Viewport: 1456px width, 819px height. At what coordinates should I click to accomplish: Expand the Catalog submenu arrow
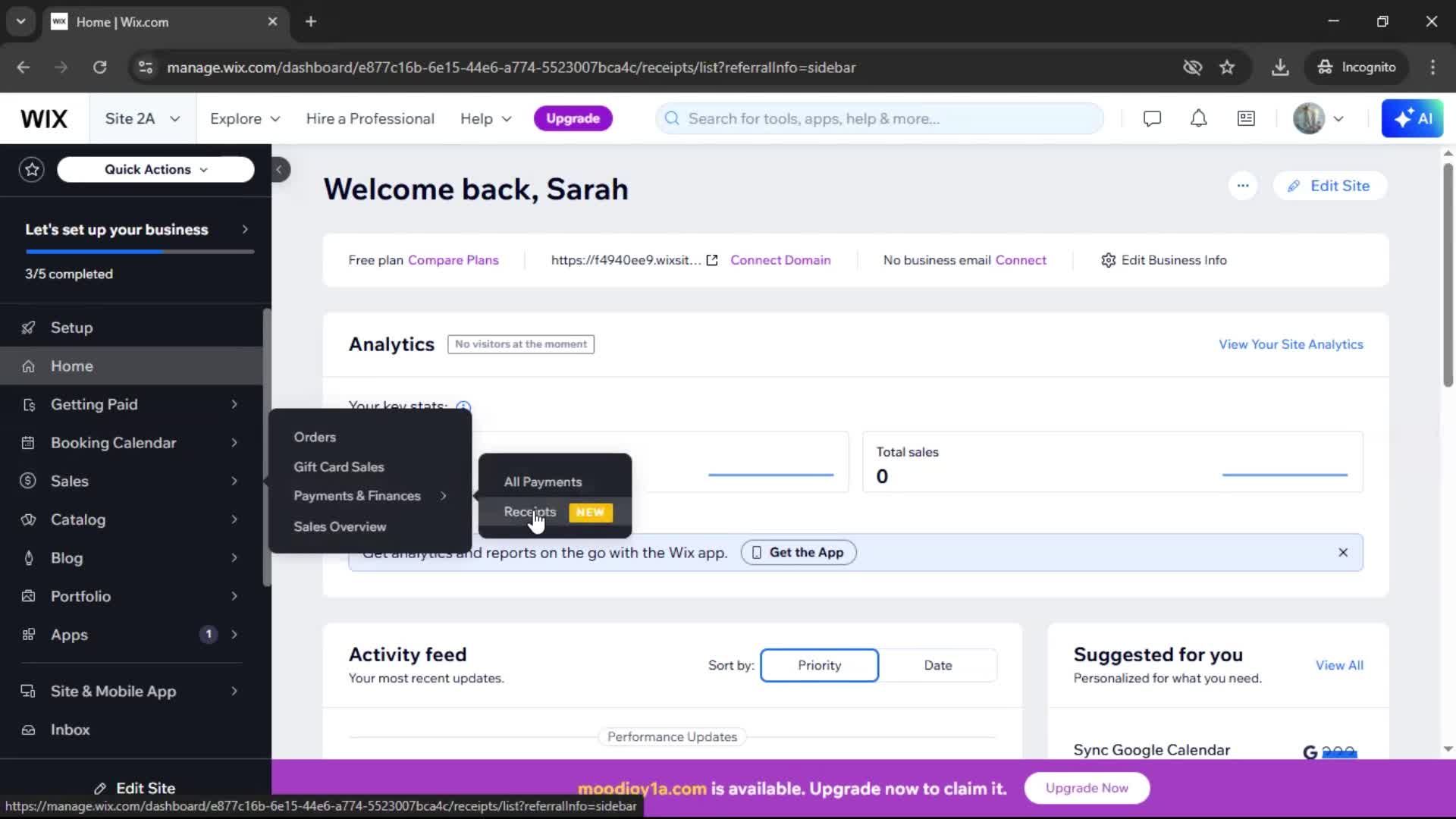[234, 519]
